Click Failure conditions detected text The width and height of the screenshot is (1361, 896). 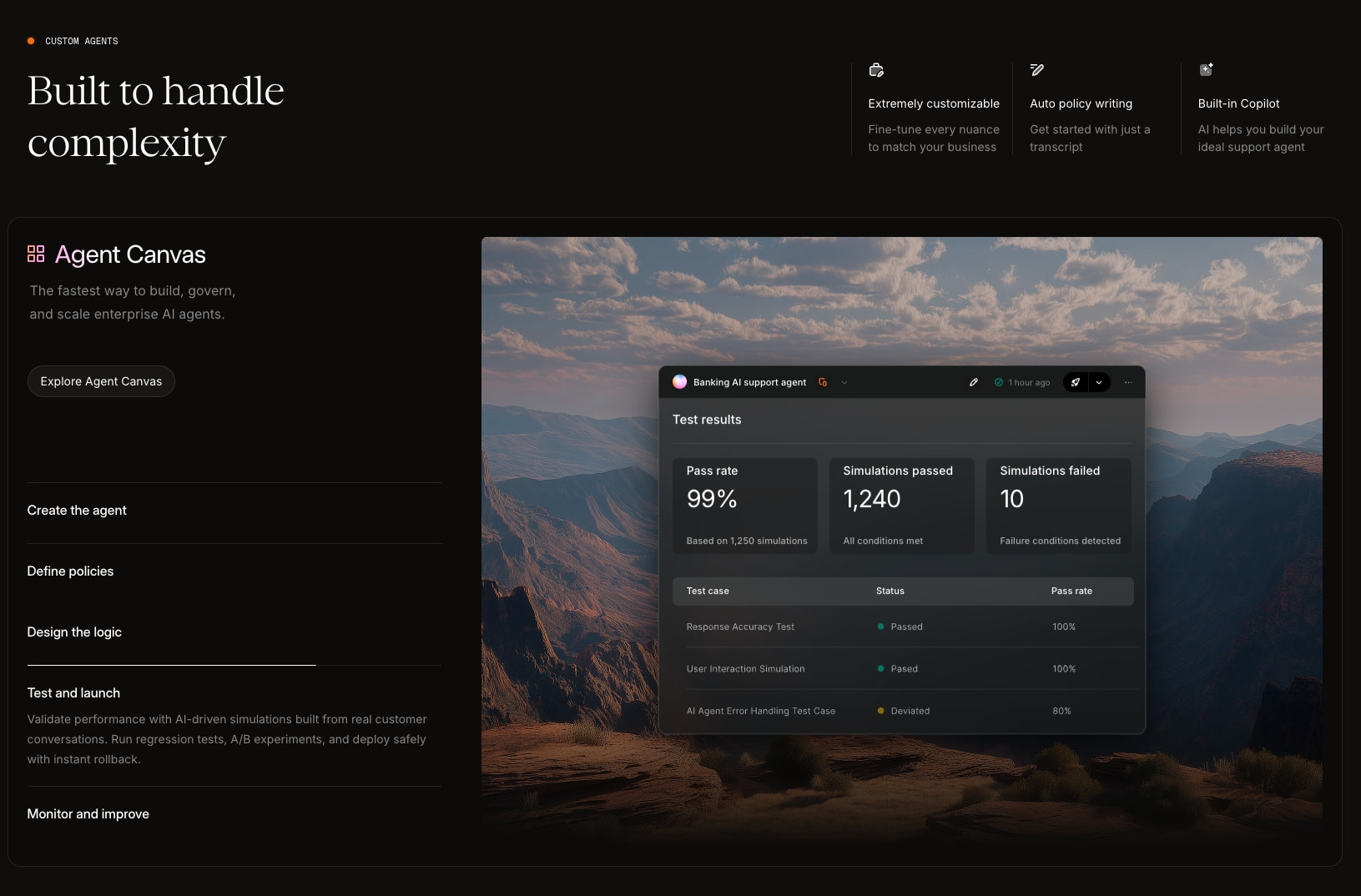[1061, 541]
